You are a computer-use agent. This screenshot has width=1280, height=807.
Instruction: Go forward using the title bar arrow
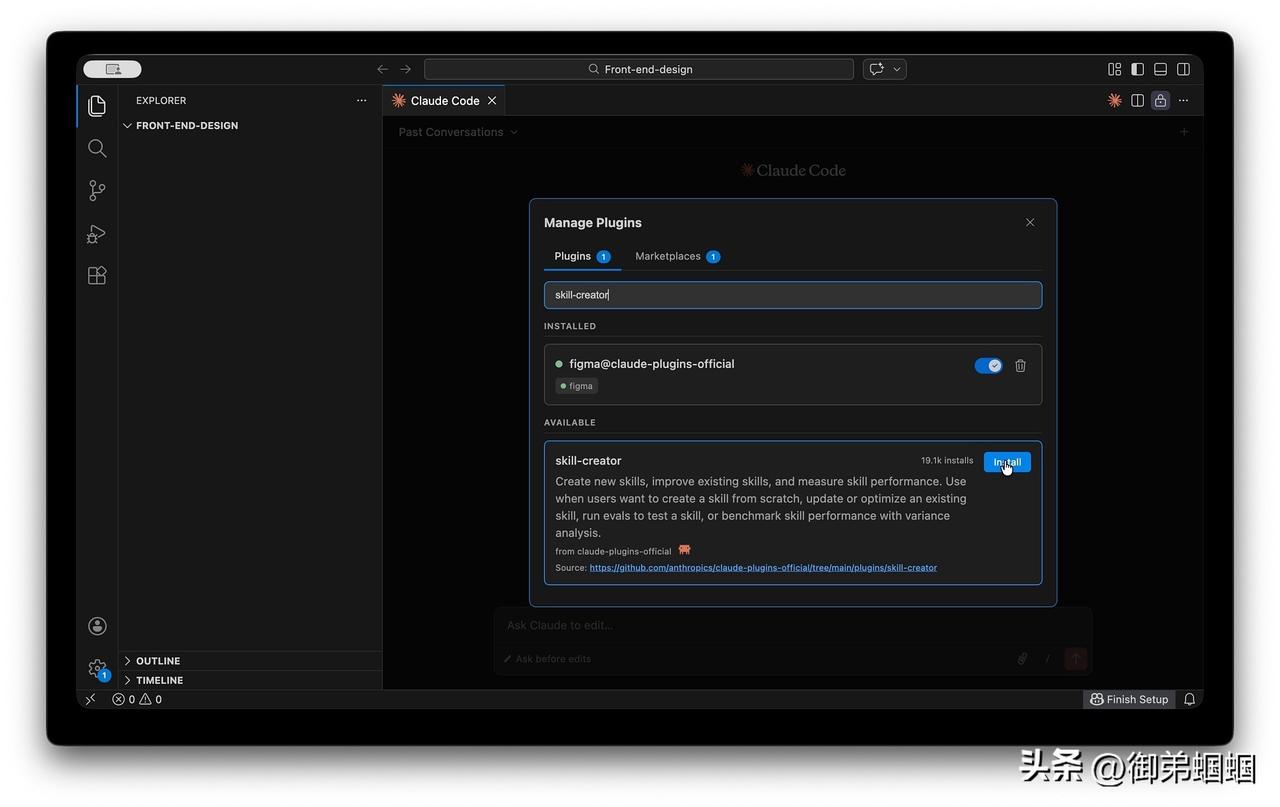coord(405,69)
